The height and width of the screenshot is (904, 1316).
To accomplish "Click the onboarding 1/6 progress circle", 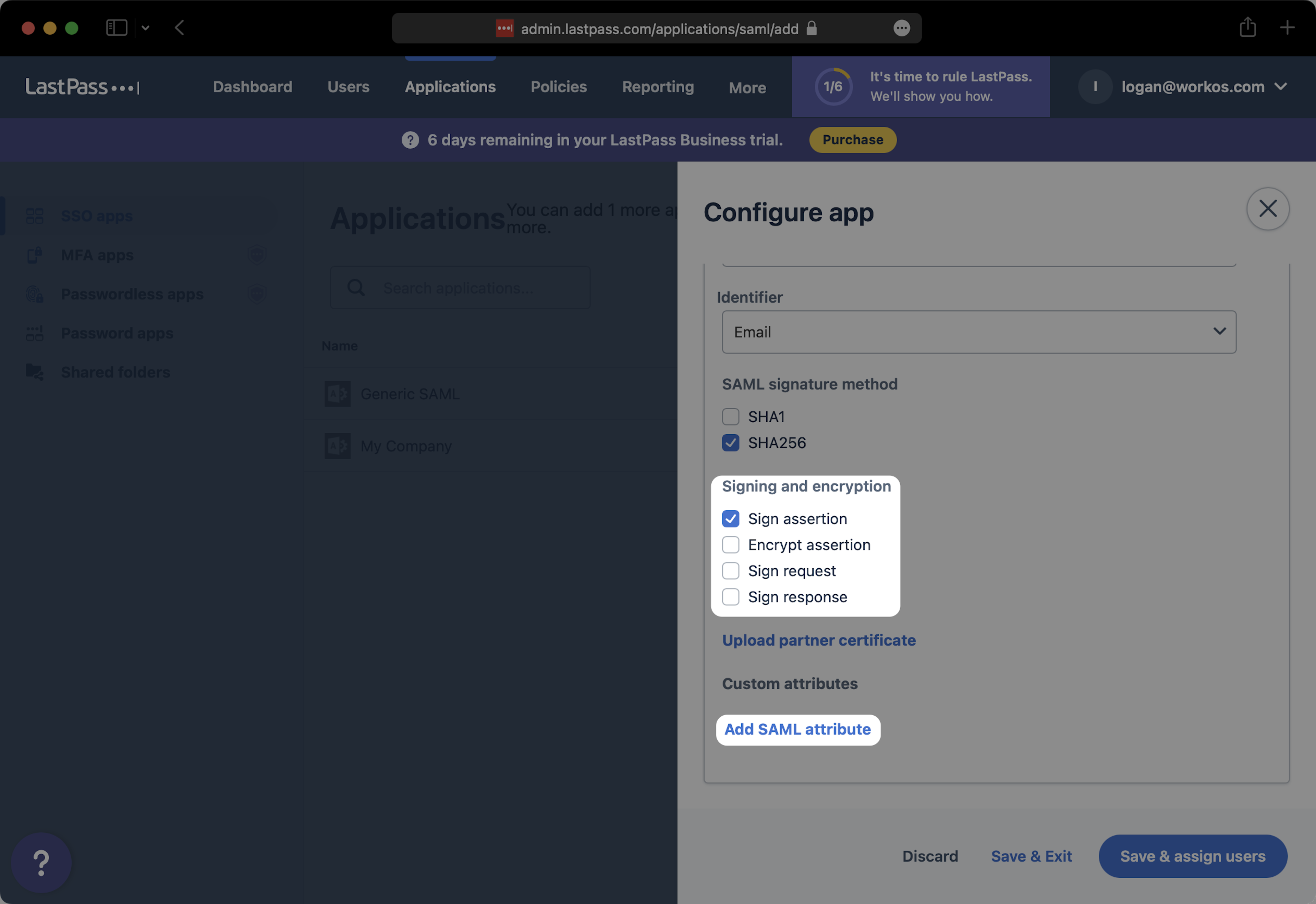I will [x=833, y=87].
